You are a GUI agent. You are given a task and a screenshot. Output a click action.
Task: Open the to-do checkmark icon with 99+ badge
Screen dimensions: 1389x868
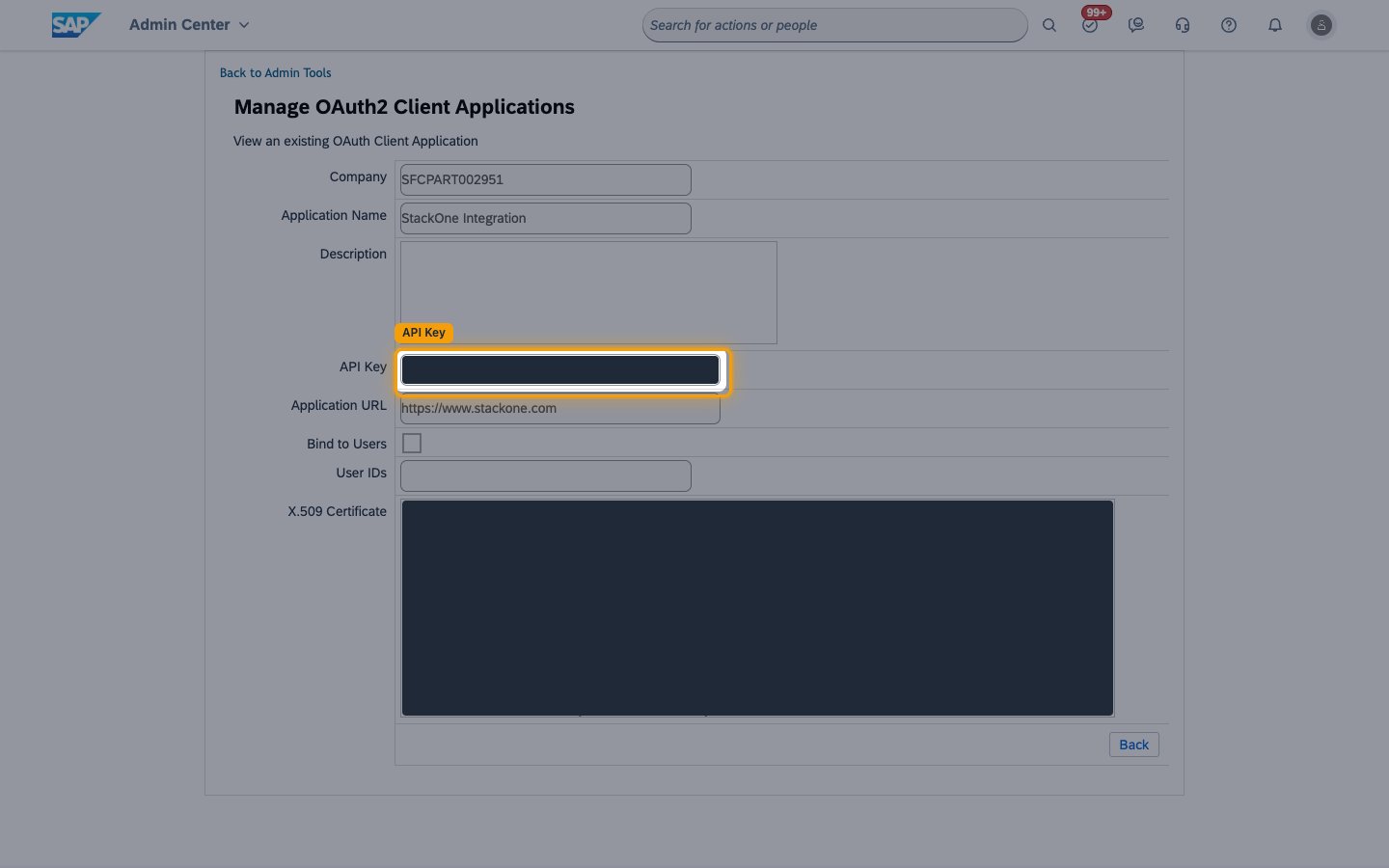coord(1091,23)
